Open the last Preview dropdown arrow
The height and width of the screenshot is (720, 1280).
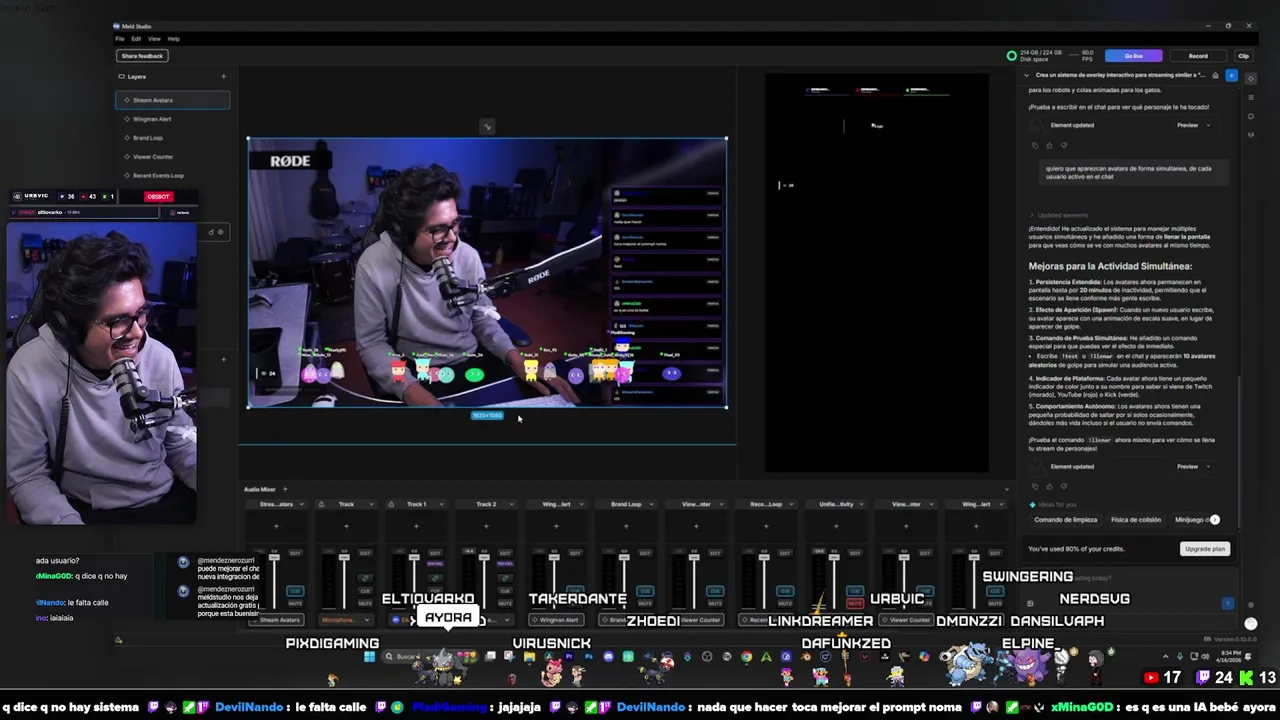point(1208,466)
